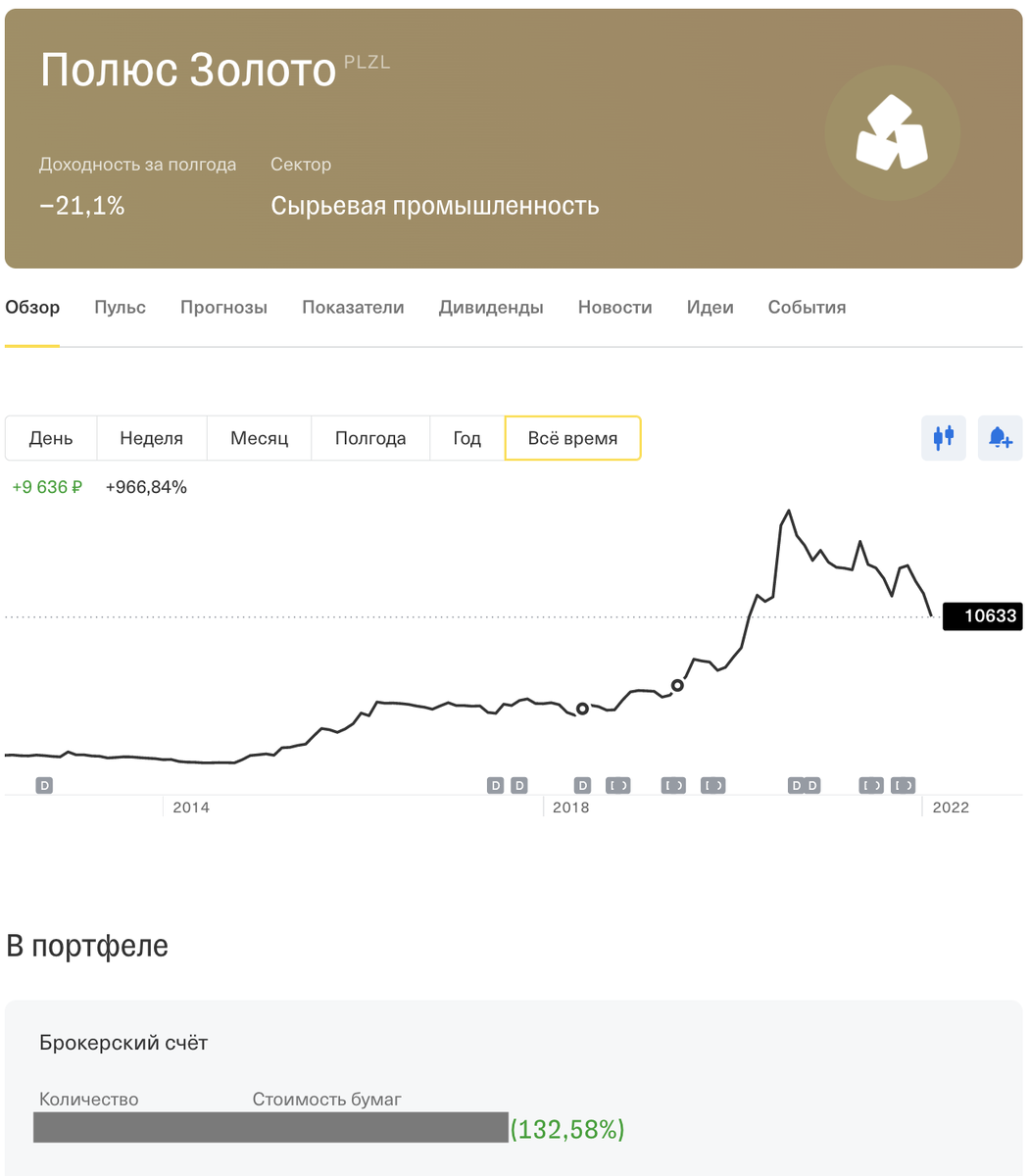Select the Полгода range
The width and height of the screenshot is (1029, 1176).
(370, 438)
